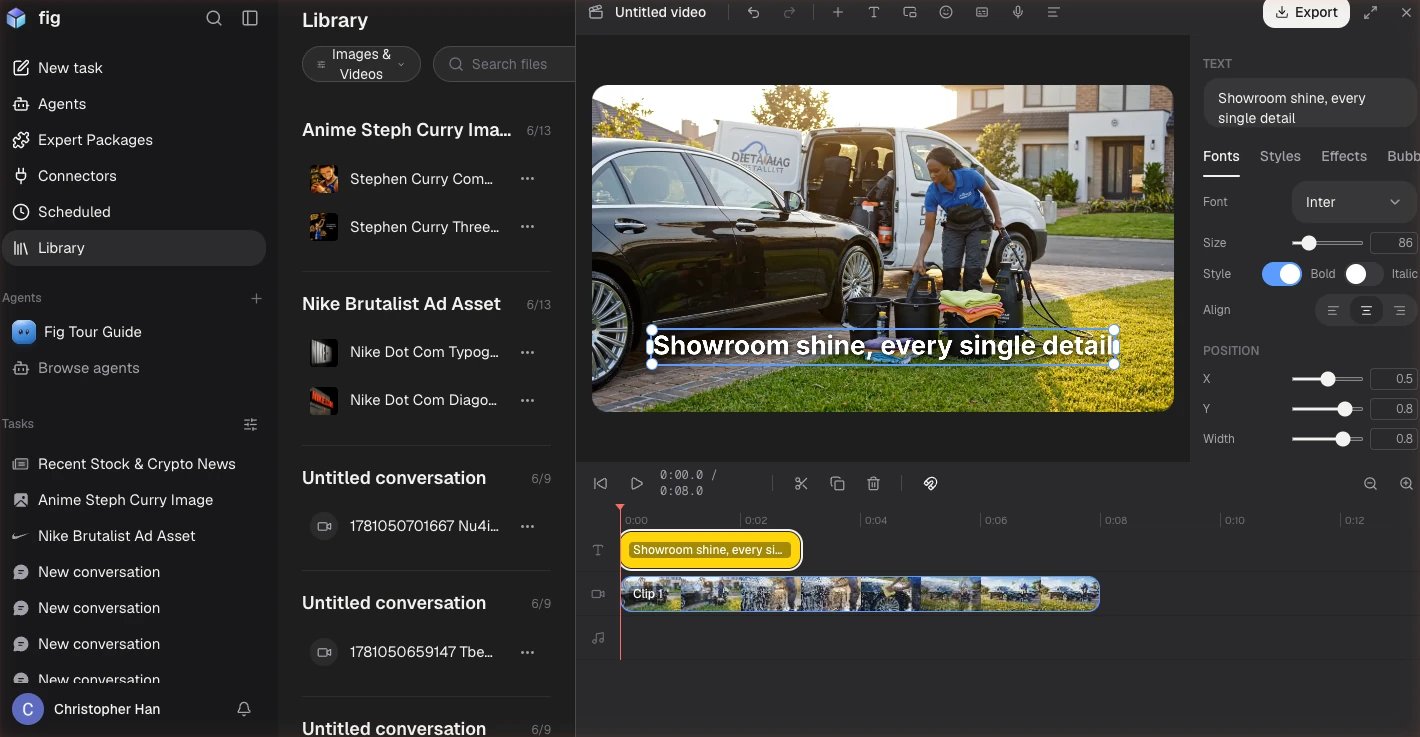The height and width of the screenshot is (737, 1420).
Task: Switch to Fonts tab
Action: [x=1221, y=156]
